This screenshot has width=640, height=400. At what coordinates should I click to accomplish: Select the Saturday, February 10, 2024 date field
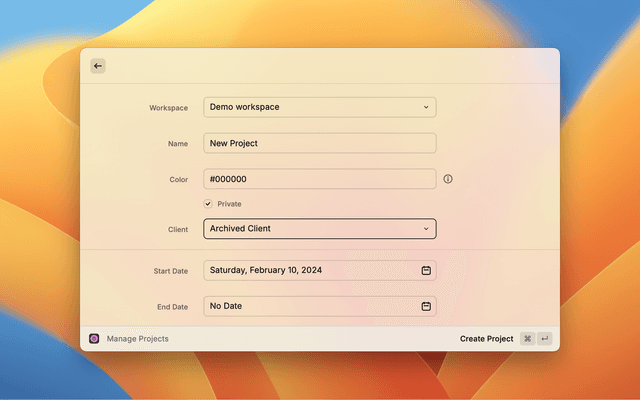[310, 270]
